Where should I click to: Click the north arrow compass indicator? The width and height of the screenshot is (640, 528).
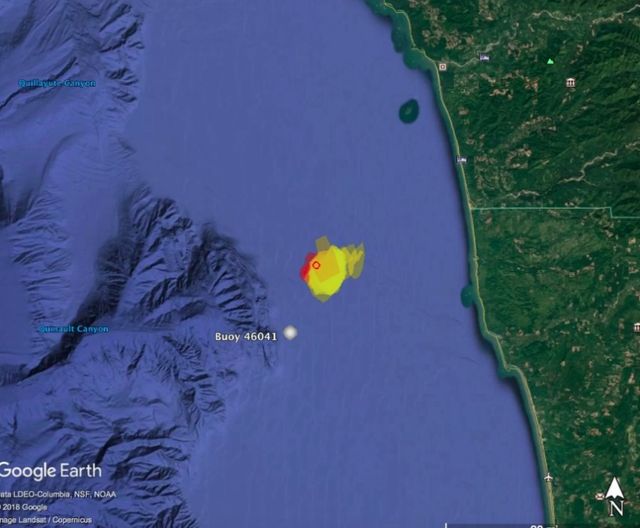click(x=616, y=497)
